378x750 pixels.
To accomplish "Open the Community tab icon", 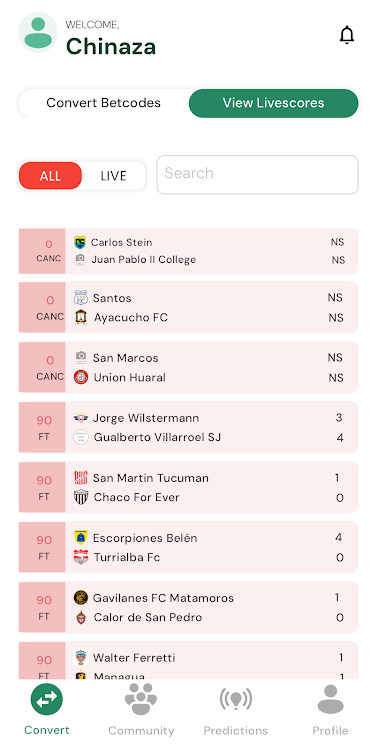I will (141, 700).
